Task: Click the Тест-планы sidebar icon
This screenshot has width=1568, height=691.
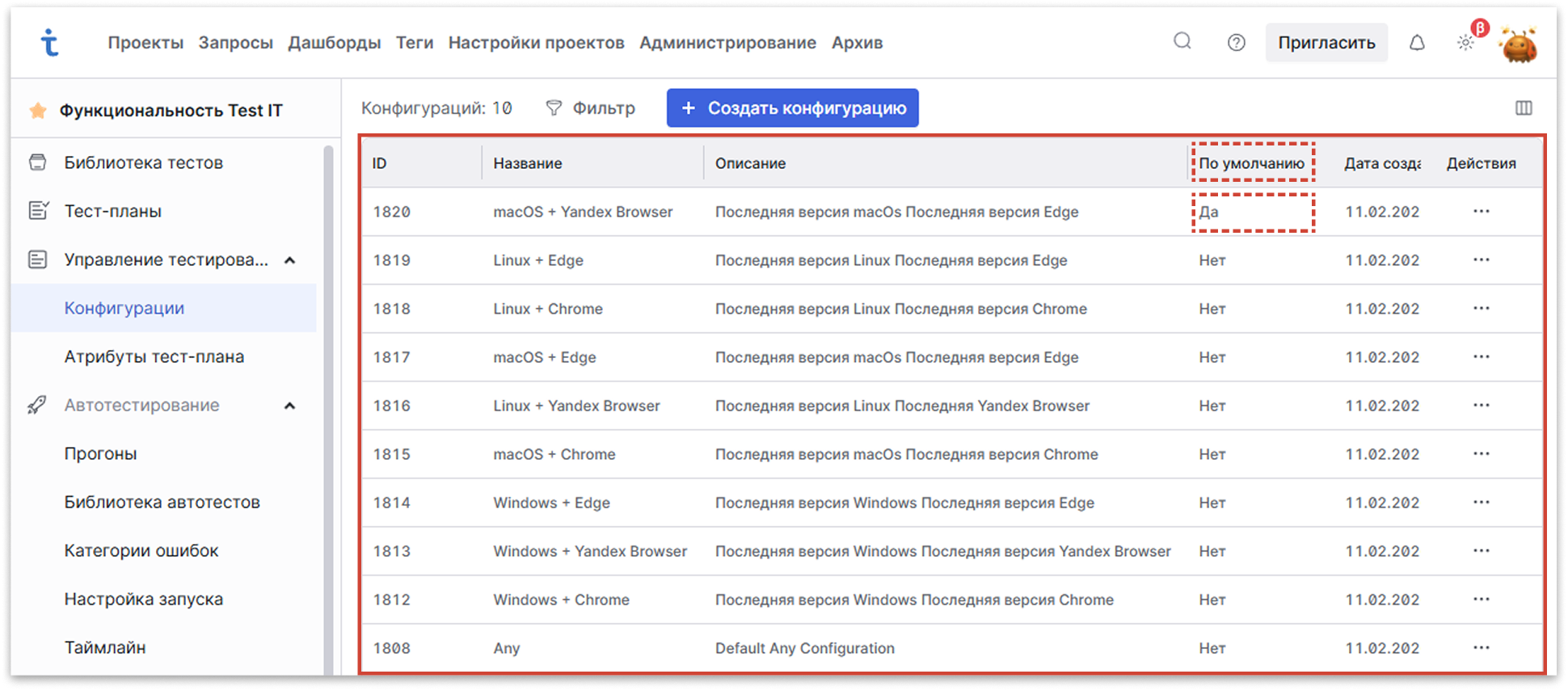Action: click(x=38, y=211)
